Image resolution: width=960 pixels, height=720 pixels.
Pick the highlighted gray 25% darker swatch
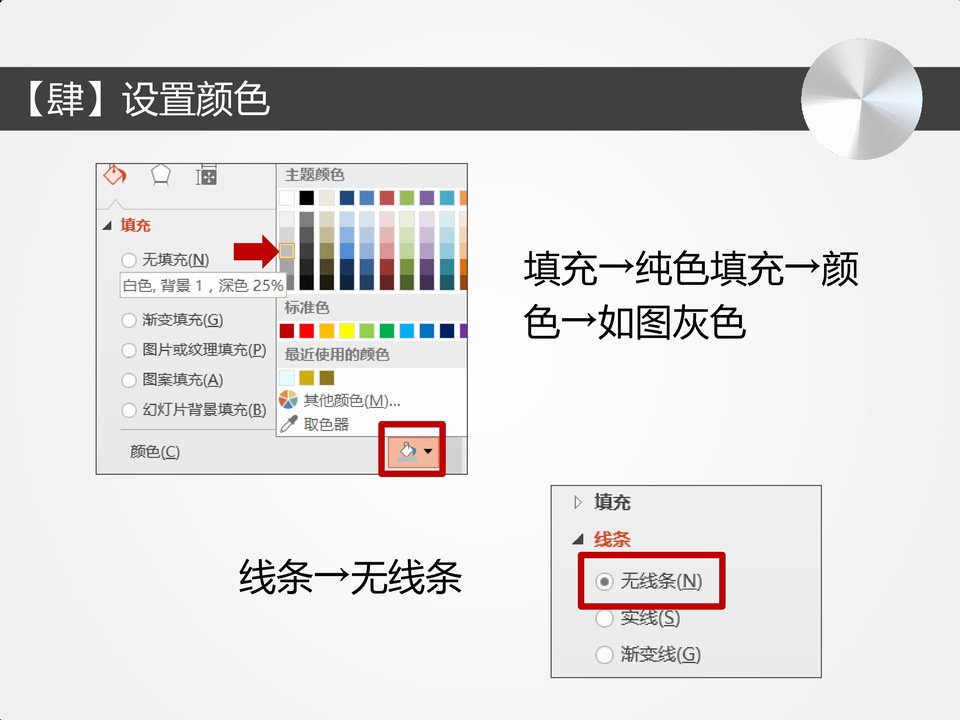[287, 250]
